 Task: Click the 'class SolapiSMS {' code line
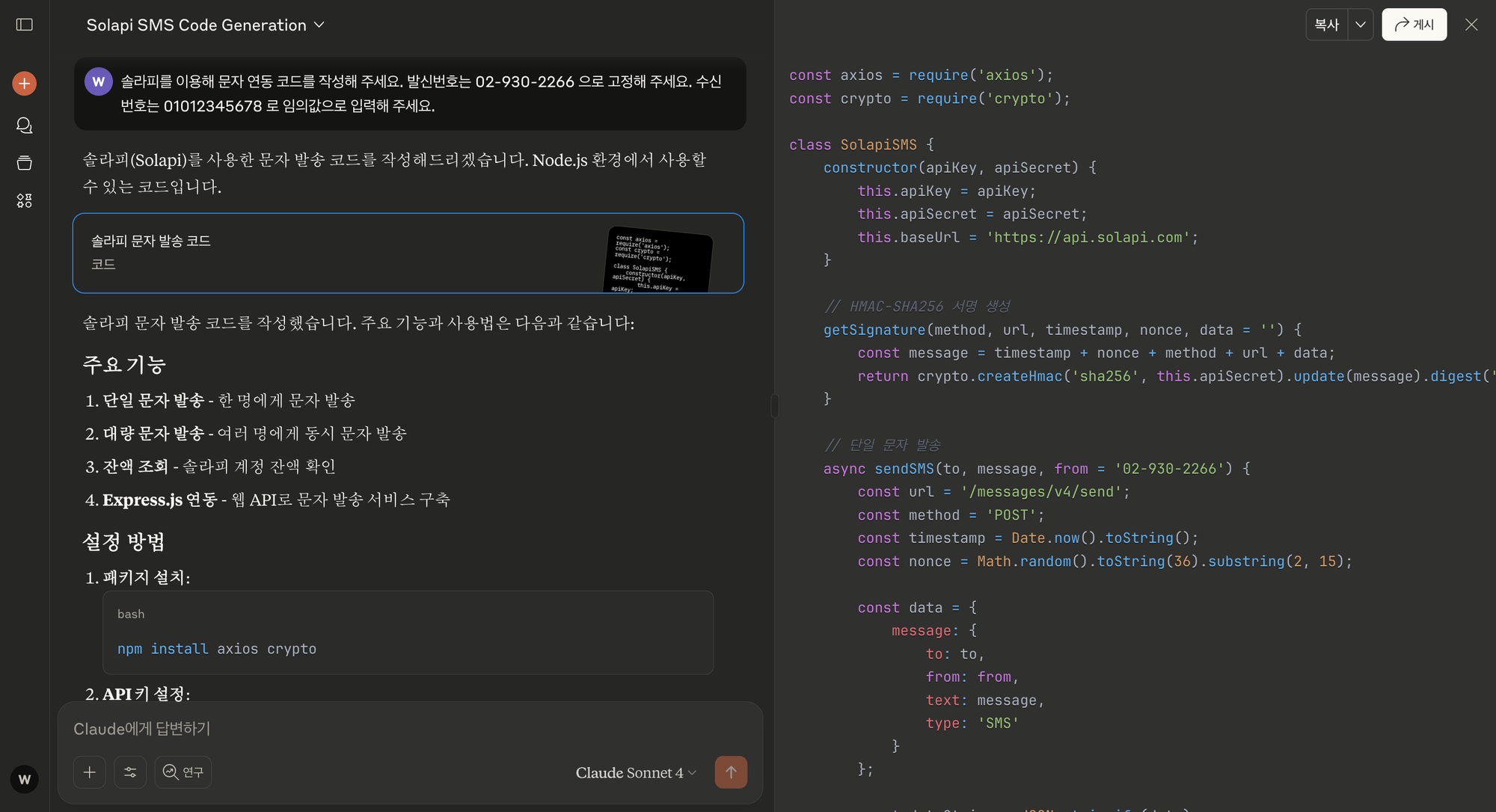pos(862,144)
